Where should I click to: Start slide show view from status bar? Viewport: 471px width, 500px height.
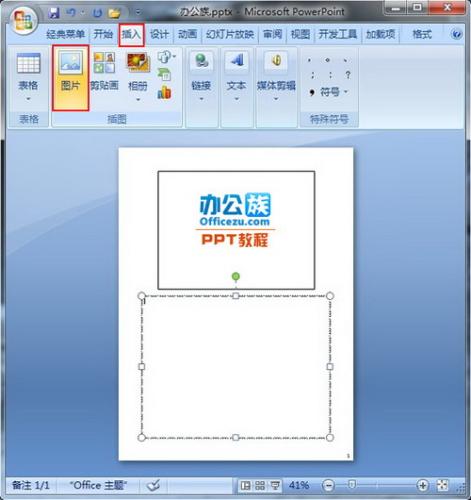(275, 485)
